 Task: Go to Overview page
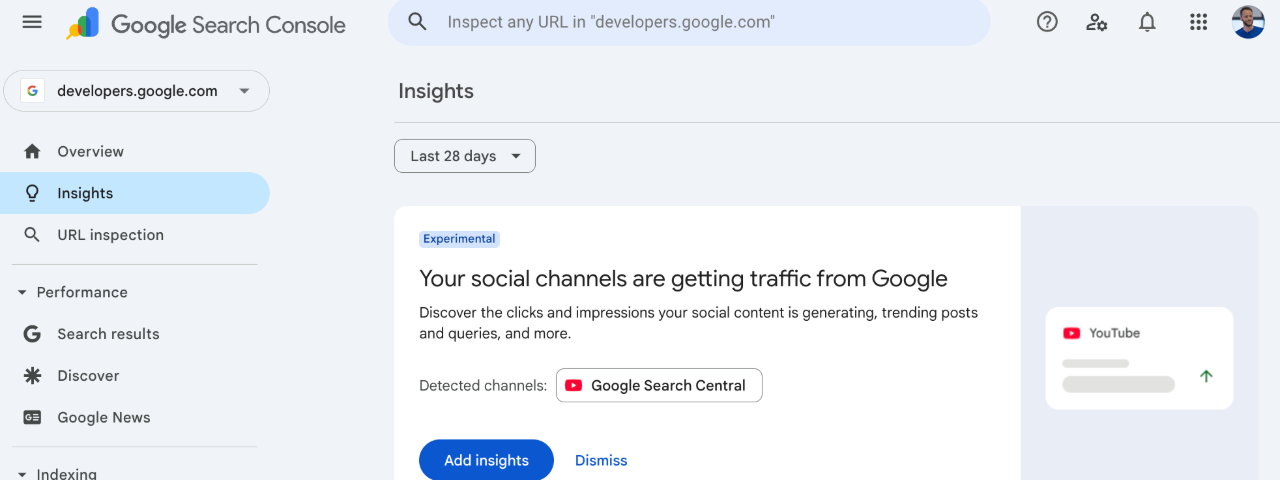point(135,151)
